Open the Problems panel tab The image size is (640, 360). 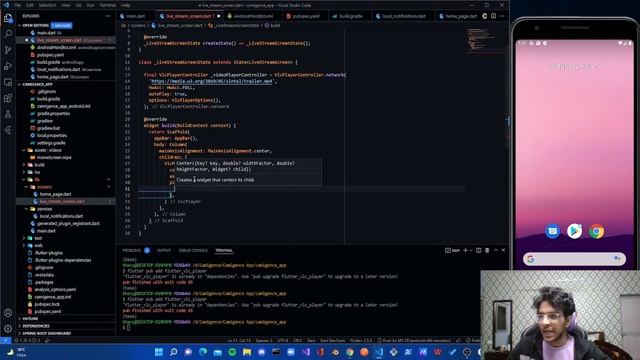click(x=132, y=250)
